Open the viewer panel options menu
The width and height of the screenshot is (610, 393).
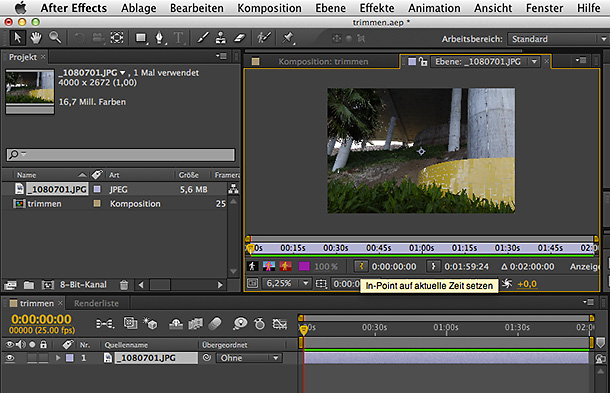click(x=581, y=60)
